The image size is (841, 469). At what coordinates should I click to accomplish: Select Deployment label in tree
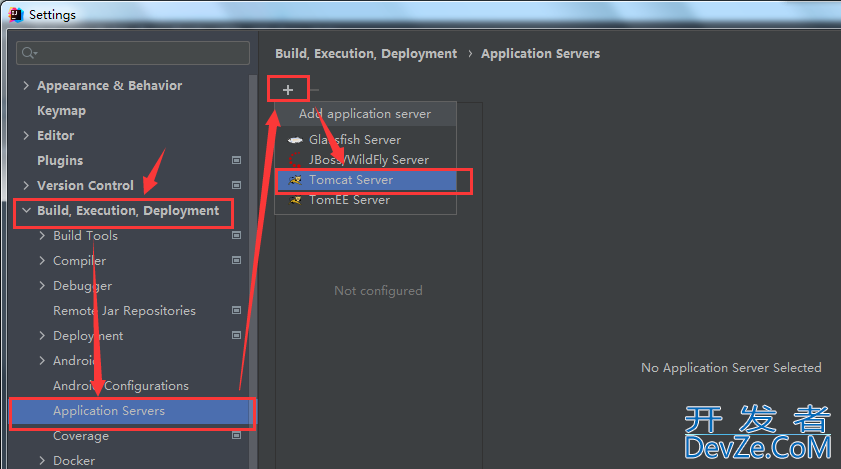88,336
